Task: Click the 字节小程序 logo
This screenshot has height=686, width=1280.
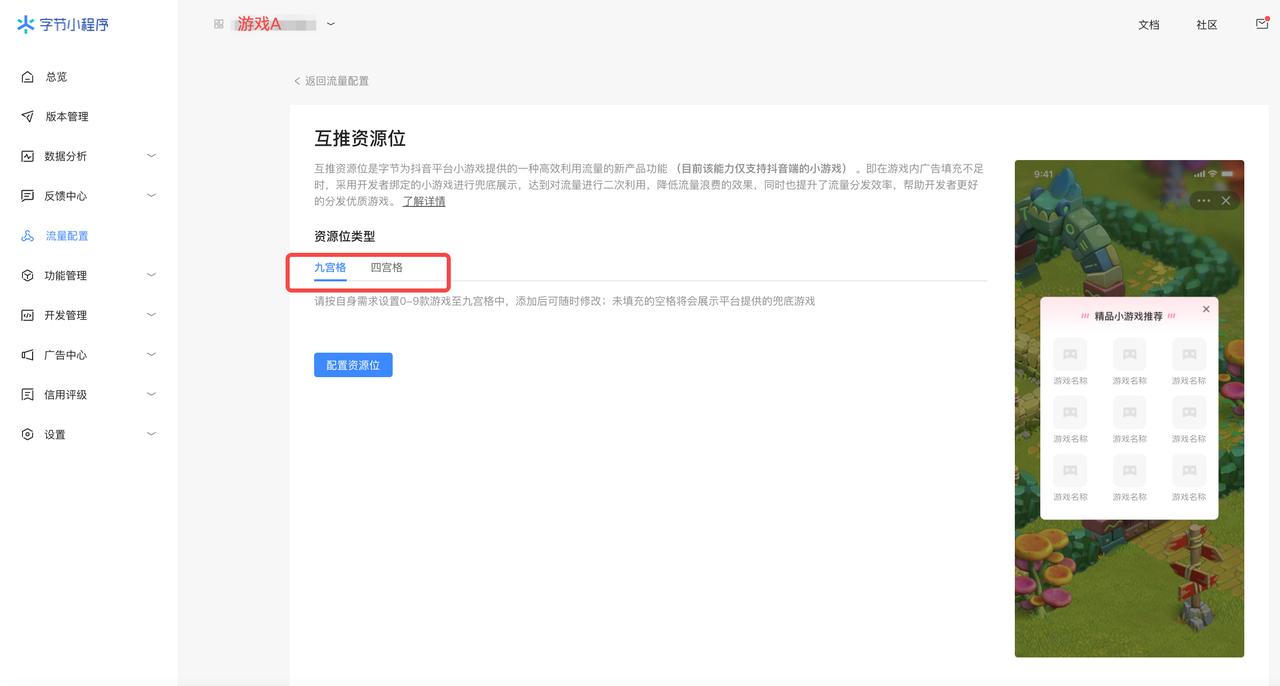Action: [x=62, y=25]
